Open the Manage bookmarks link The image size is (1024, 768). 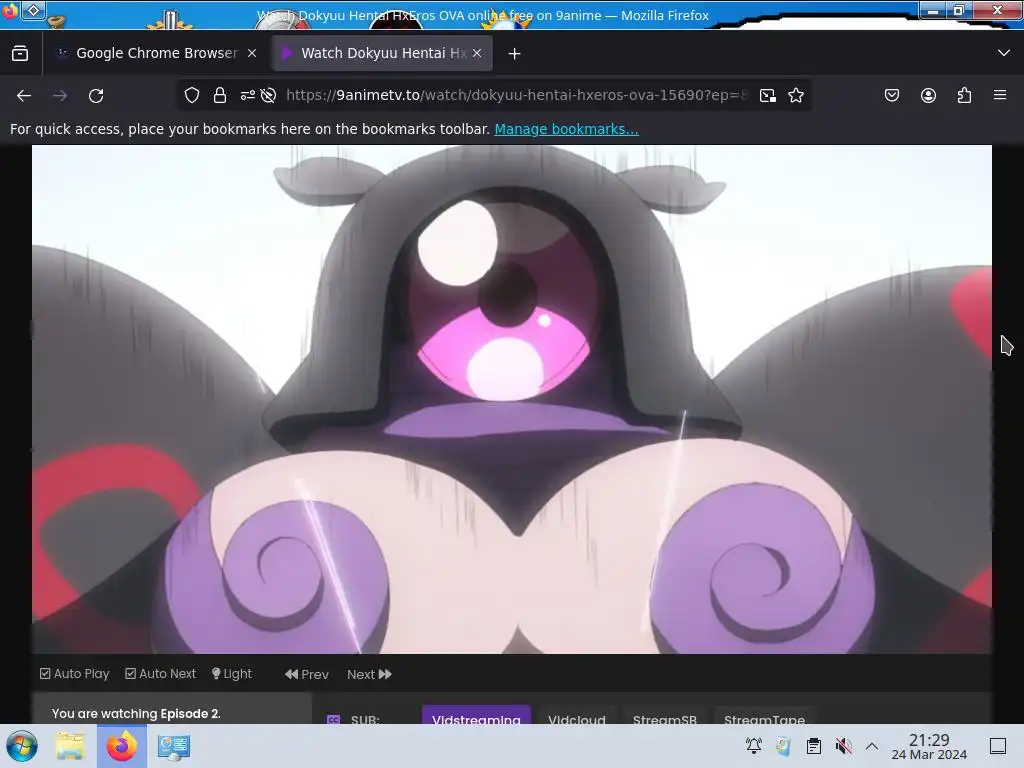tap(566, 129)
